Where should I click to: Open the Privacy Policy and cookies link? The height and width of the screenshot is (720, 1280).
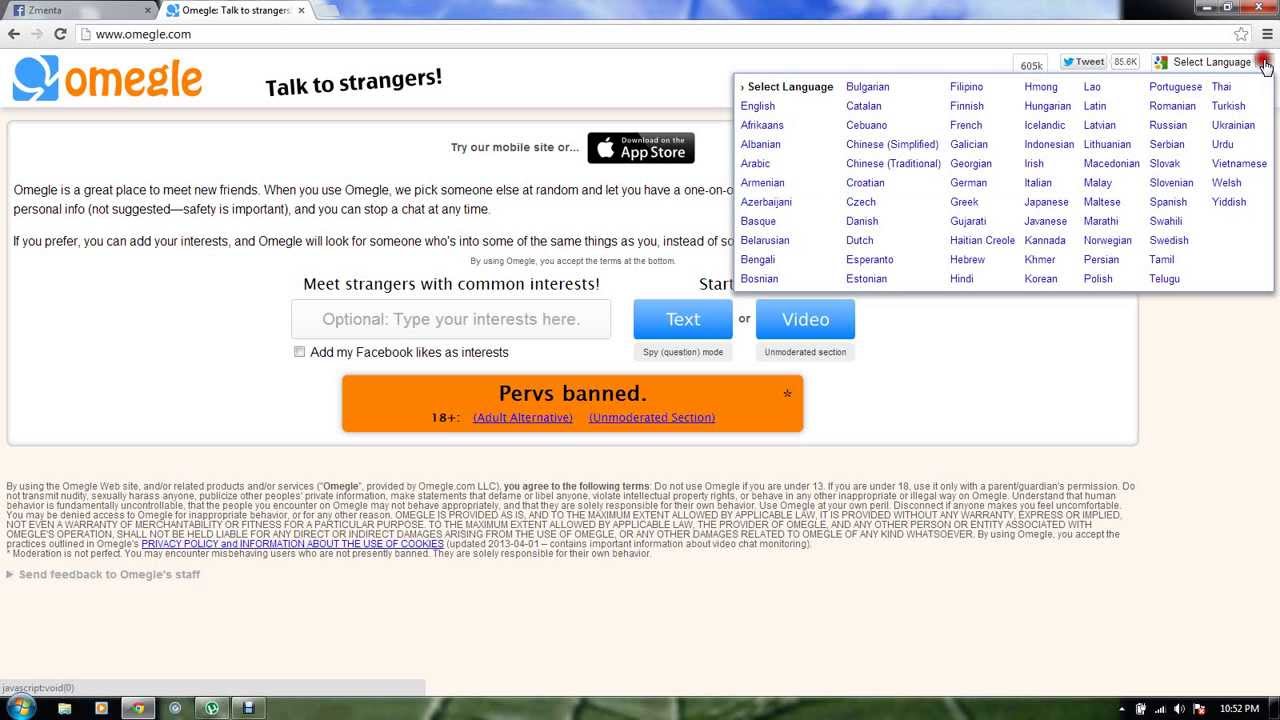click(x=292, y=544)
